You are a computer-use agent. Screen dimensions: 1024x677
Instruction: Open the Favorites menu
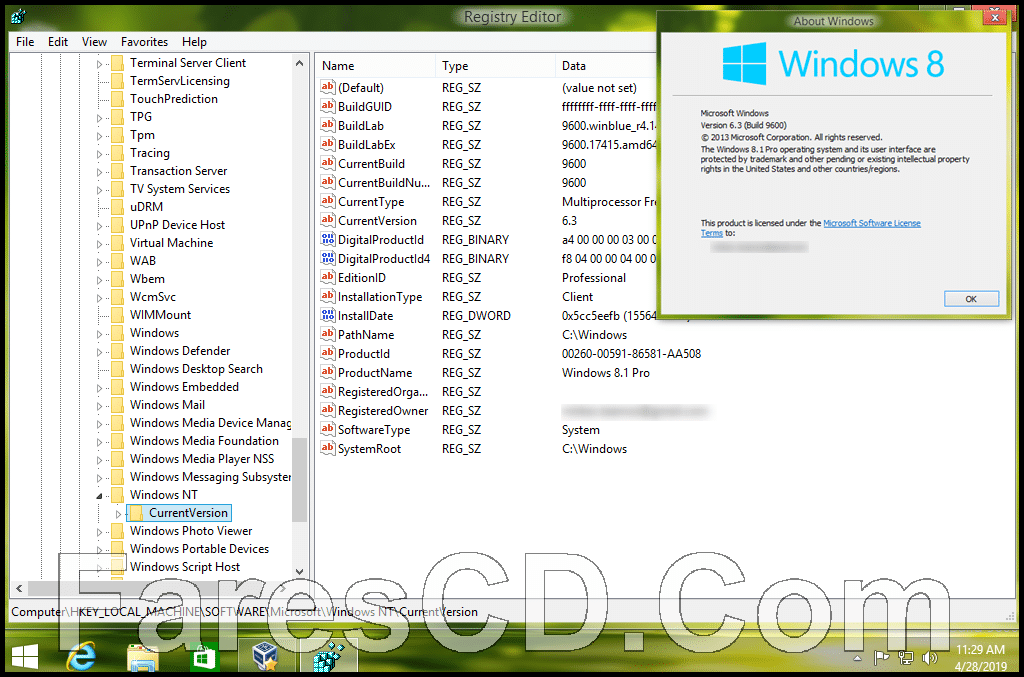144,42
